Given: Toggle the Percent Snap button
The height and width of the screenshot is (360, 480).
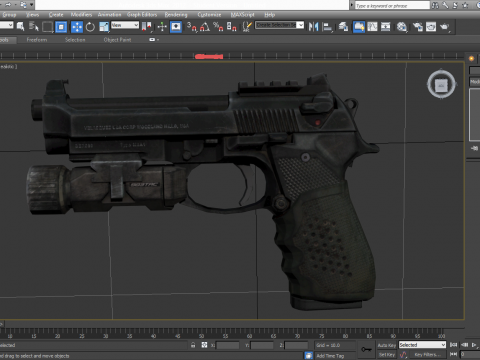Looking at the screenshot, I should [218, 27].
